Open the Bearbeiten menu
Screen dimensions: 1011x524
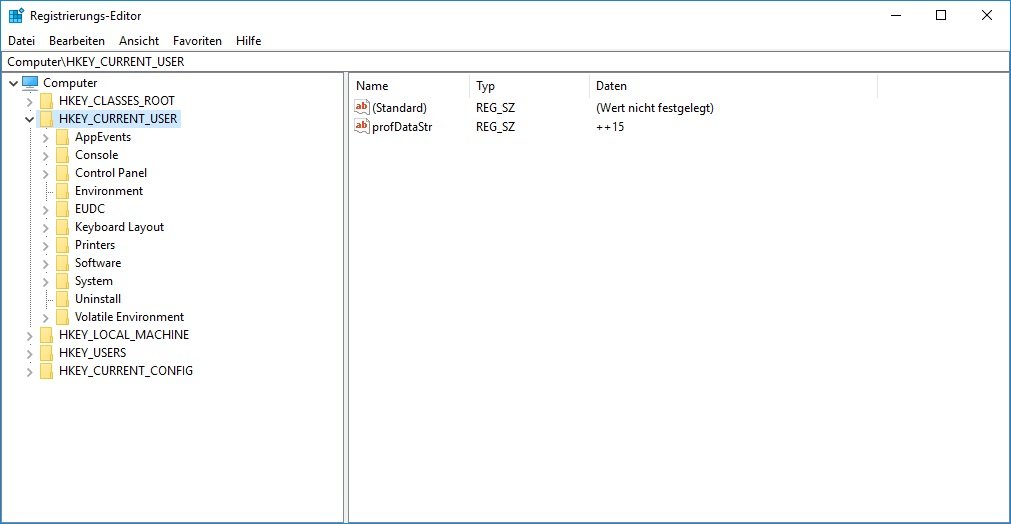coord(77,41)
